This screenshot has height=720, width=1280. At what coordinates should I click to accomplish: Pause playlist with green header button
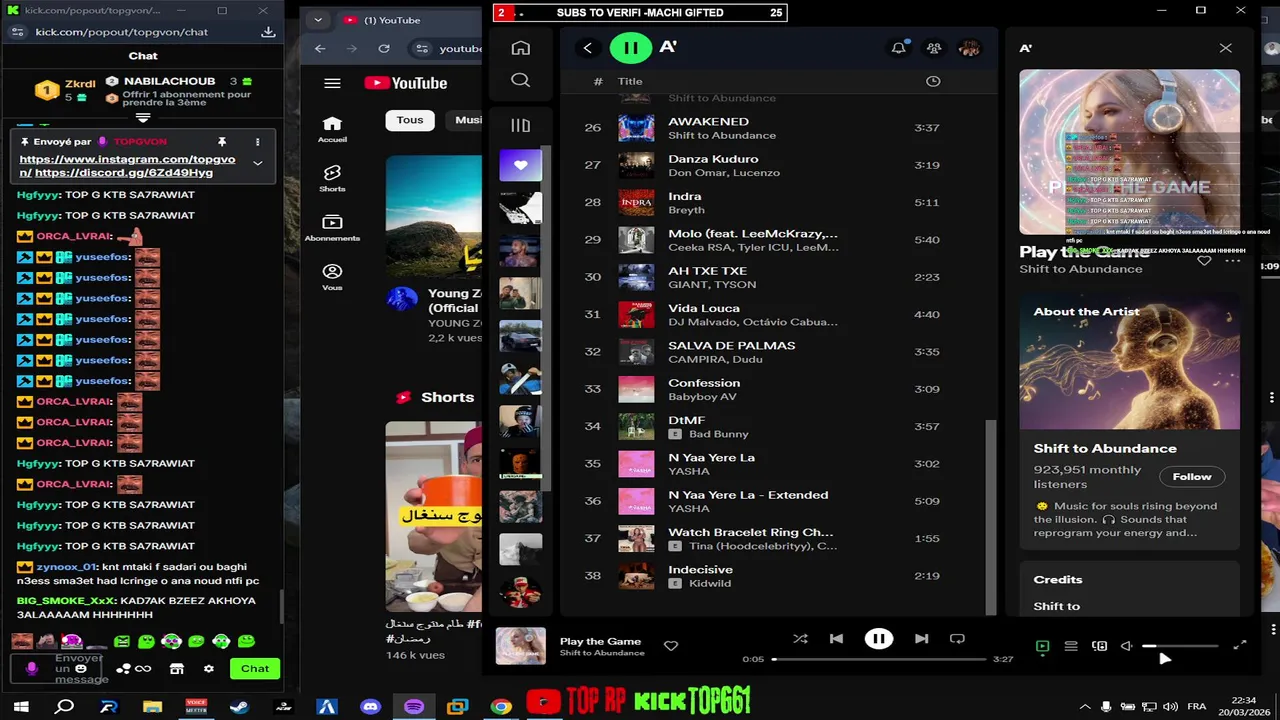(631, 47)
